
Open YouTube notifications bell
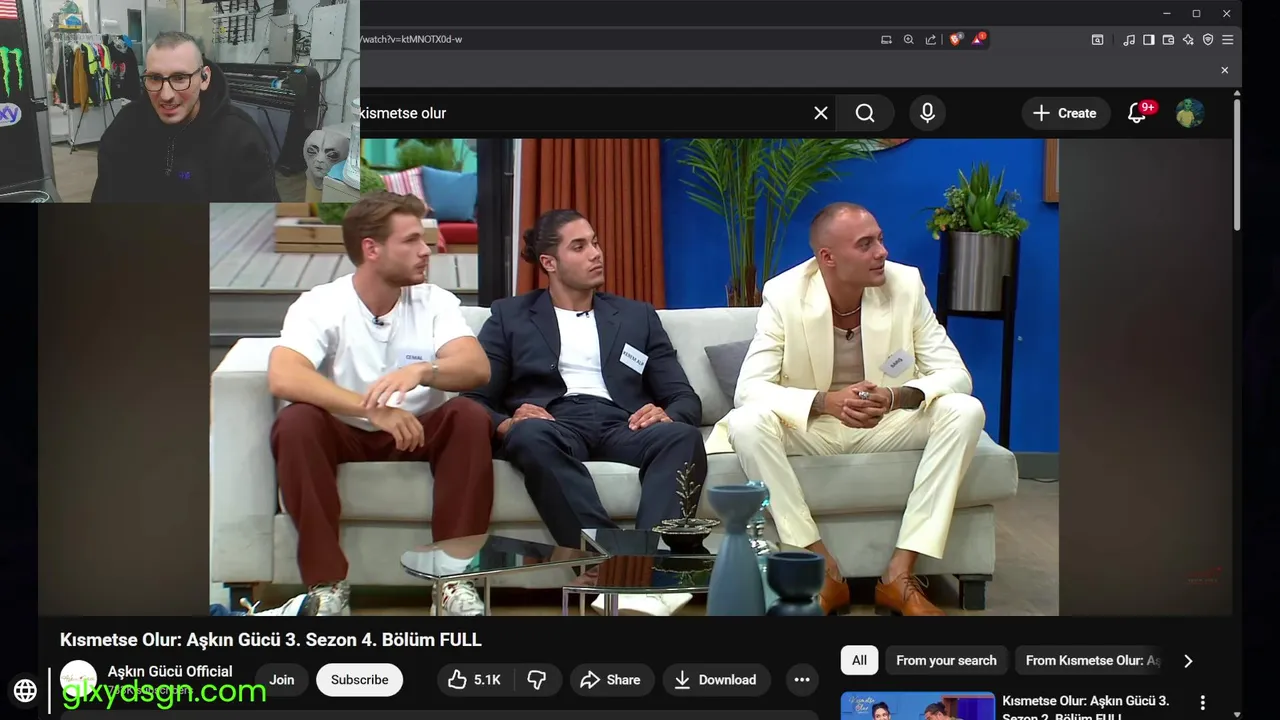coord(1138,113)
